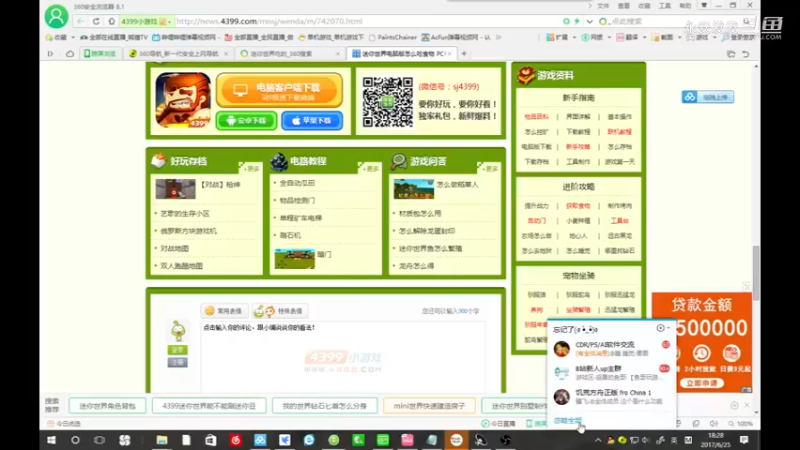This screenshot has width=800, height=450.
Task: Expand the bookmarks bar overflow chevron
Action: point(498,37)
